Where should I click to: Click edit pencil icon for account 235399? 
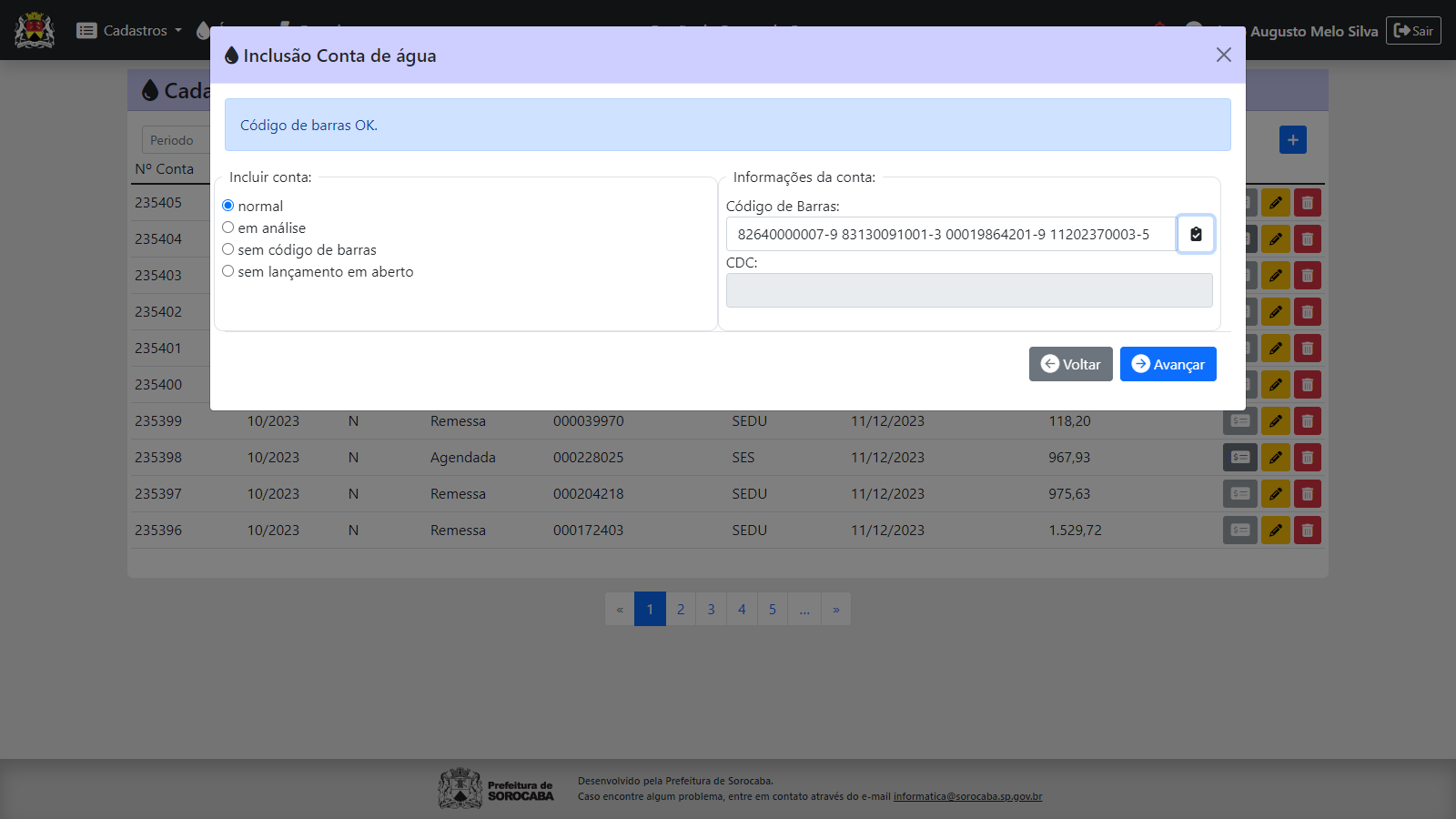click(1275, 421)
